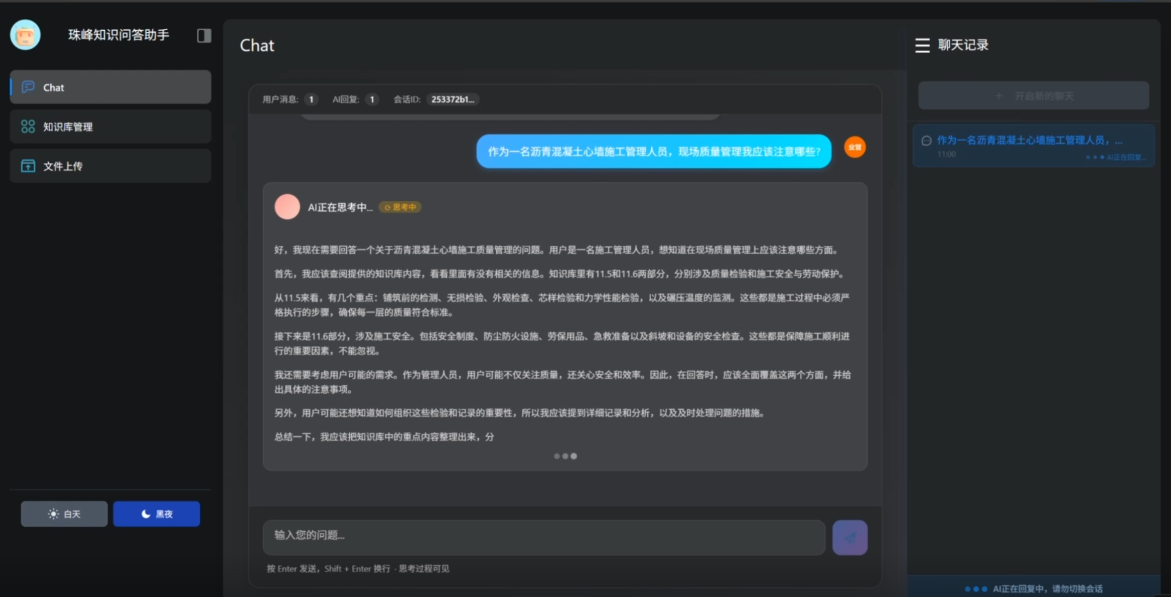Click the chat bubble icon beside Chat
The height and width of the screenshot is (597, 1171).
pyautogui.click(x=28, y=87)
